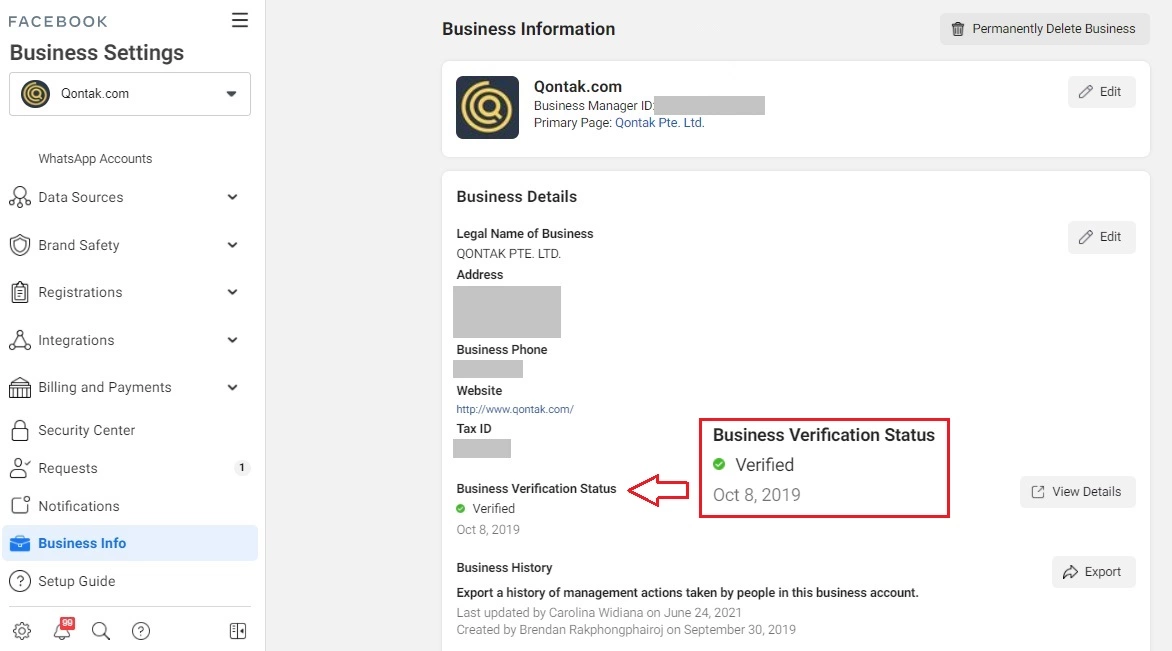Screen dimensions: 1172x651
Task: Click the Billing and Payments bank icon
Action: [x=20, y=387]
